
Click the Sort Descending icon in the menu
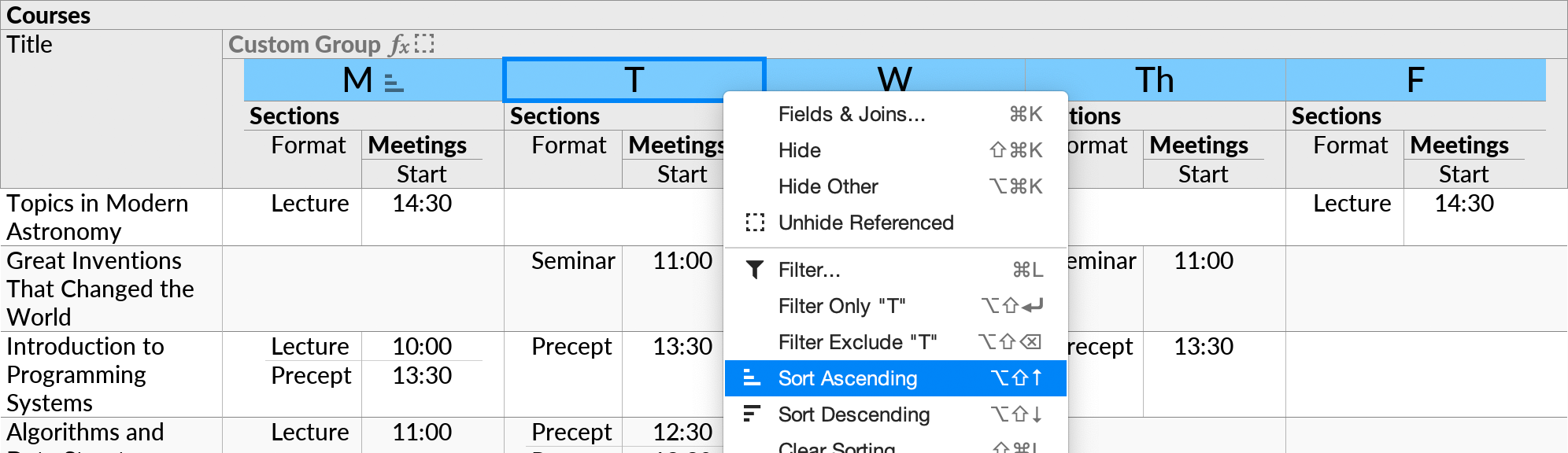[x=753, y=414]
